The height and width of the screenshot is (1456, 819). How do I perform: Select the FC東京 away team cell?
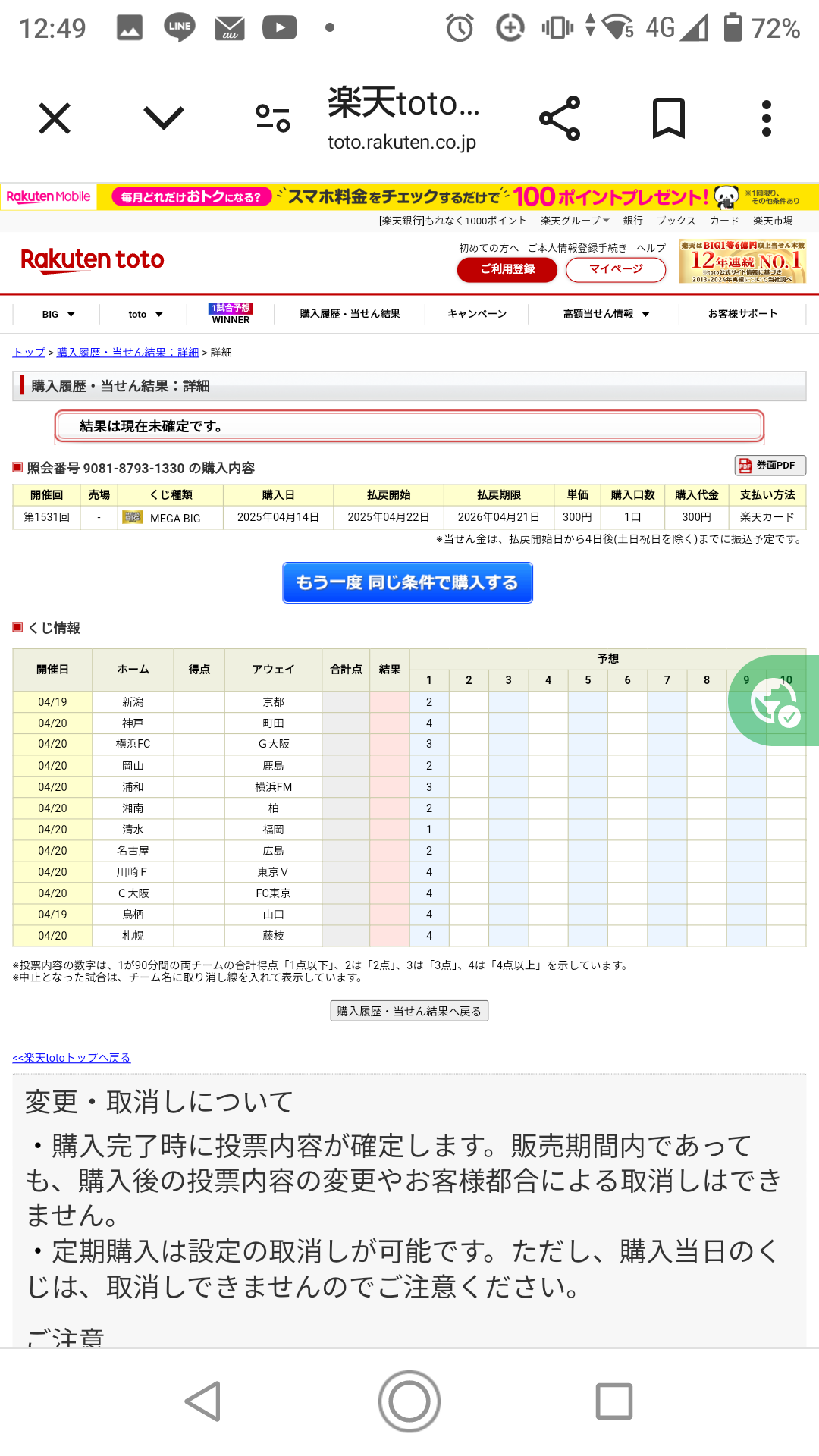pos(274,893)
